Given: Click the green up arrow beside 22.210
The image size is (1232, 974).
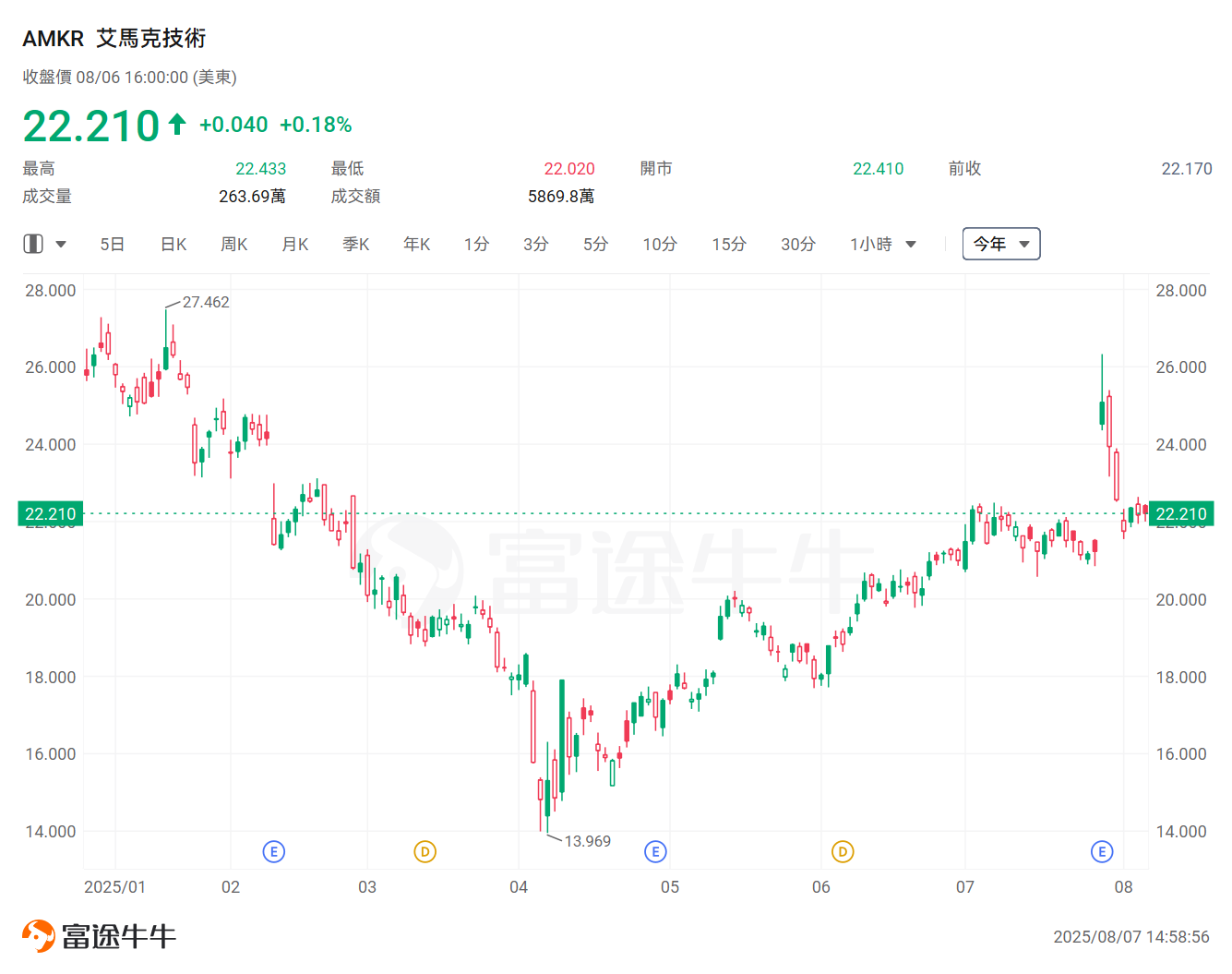Looking at the screenshot, I should click(175, 122).
